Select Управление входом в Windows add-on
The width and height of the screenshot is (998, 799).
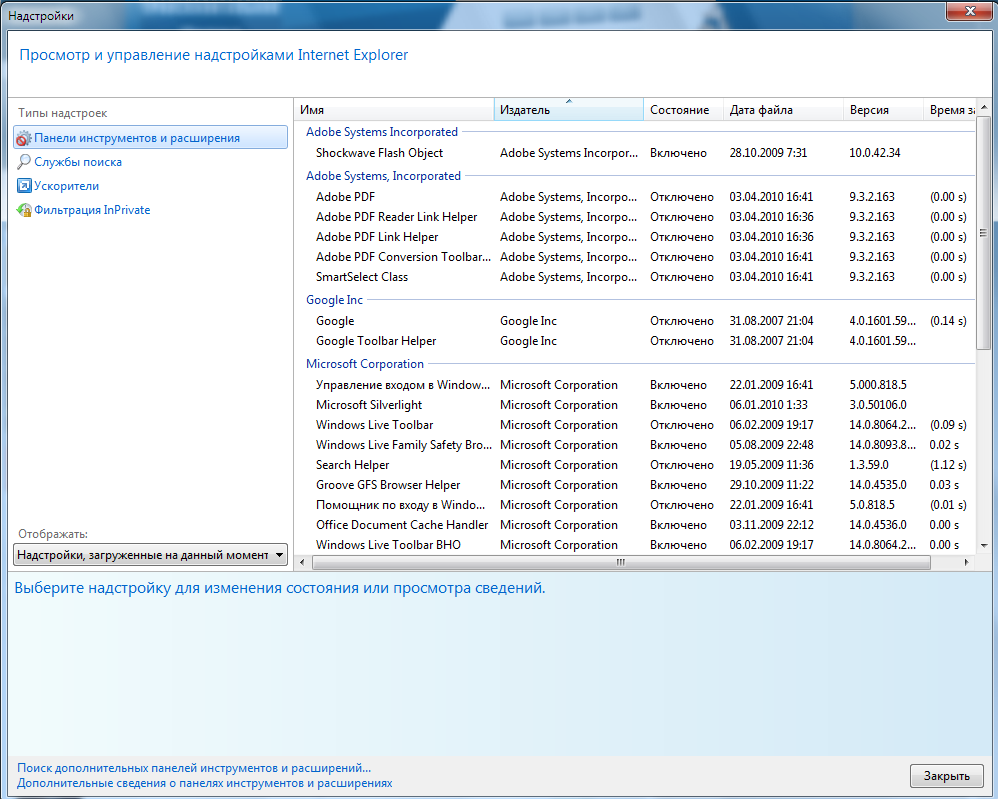635,385
